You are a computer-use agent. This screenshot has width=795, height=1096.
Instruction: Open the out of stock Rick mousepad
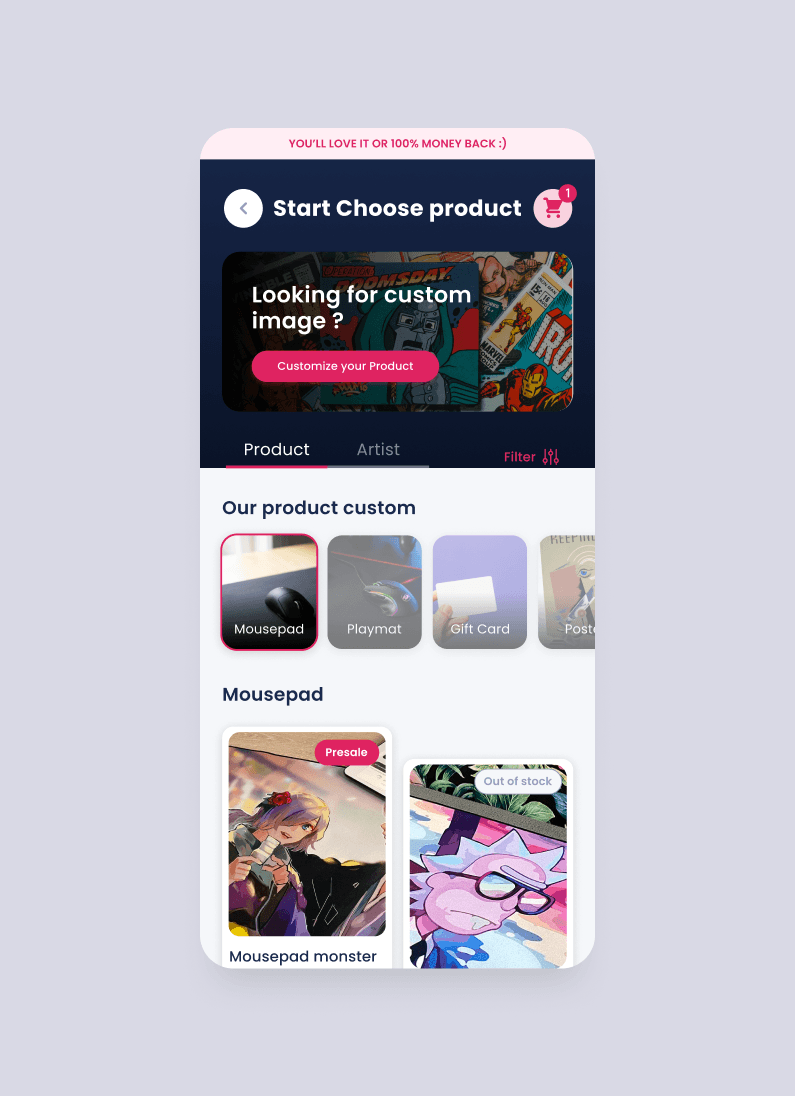(488, 866)
